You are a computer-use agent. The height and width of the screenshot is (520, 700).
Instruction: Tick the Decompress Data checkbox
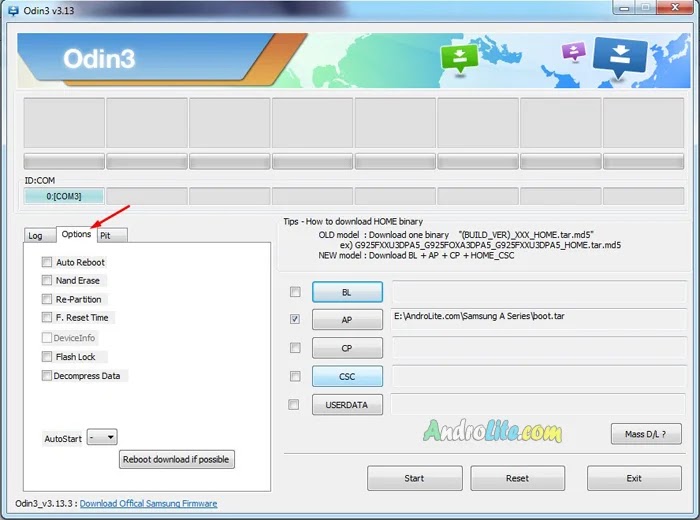point(46,376)
